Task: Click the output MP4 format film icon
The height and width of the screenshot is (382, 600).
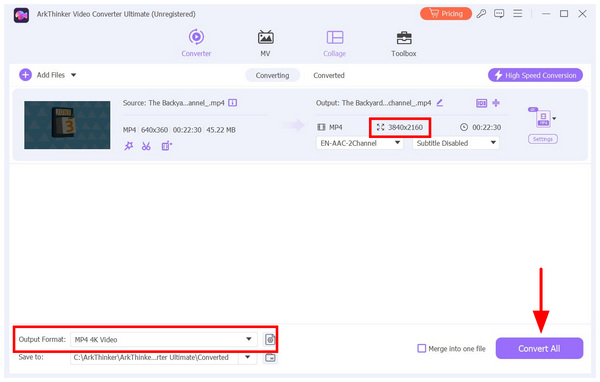Action: (321, 127)
